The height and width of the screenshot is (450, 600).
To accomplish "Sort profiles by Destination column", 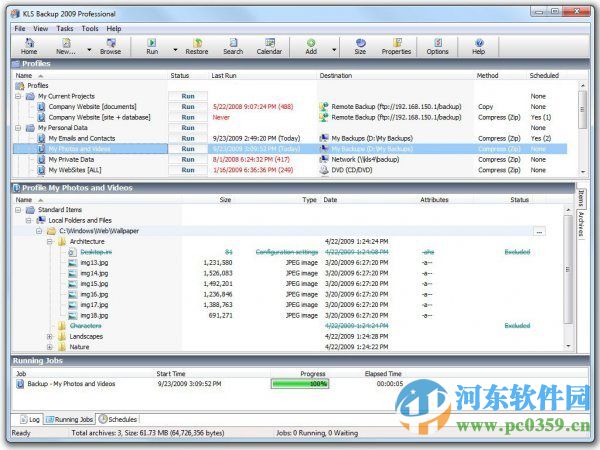I will pos(336,76).
